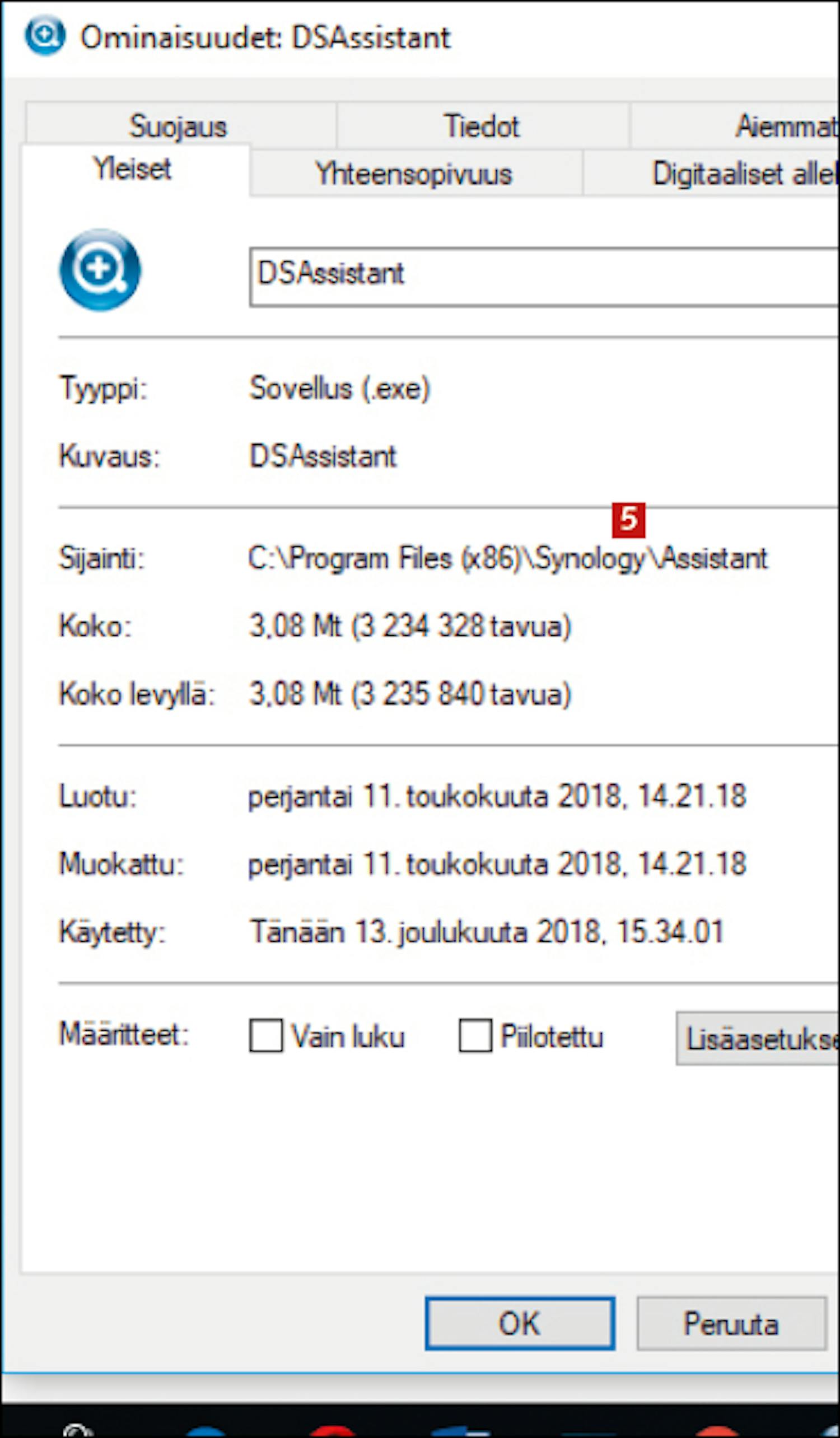Click the Sijainti label
Screen dimensions: 840x1438
[101, 558]
